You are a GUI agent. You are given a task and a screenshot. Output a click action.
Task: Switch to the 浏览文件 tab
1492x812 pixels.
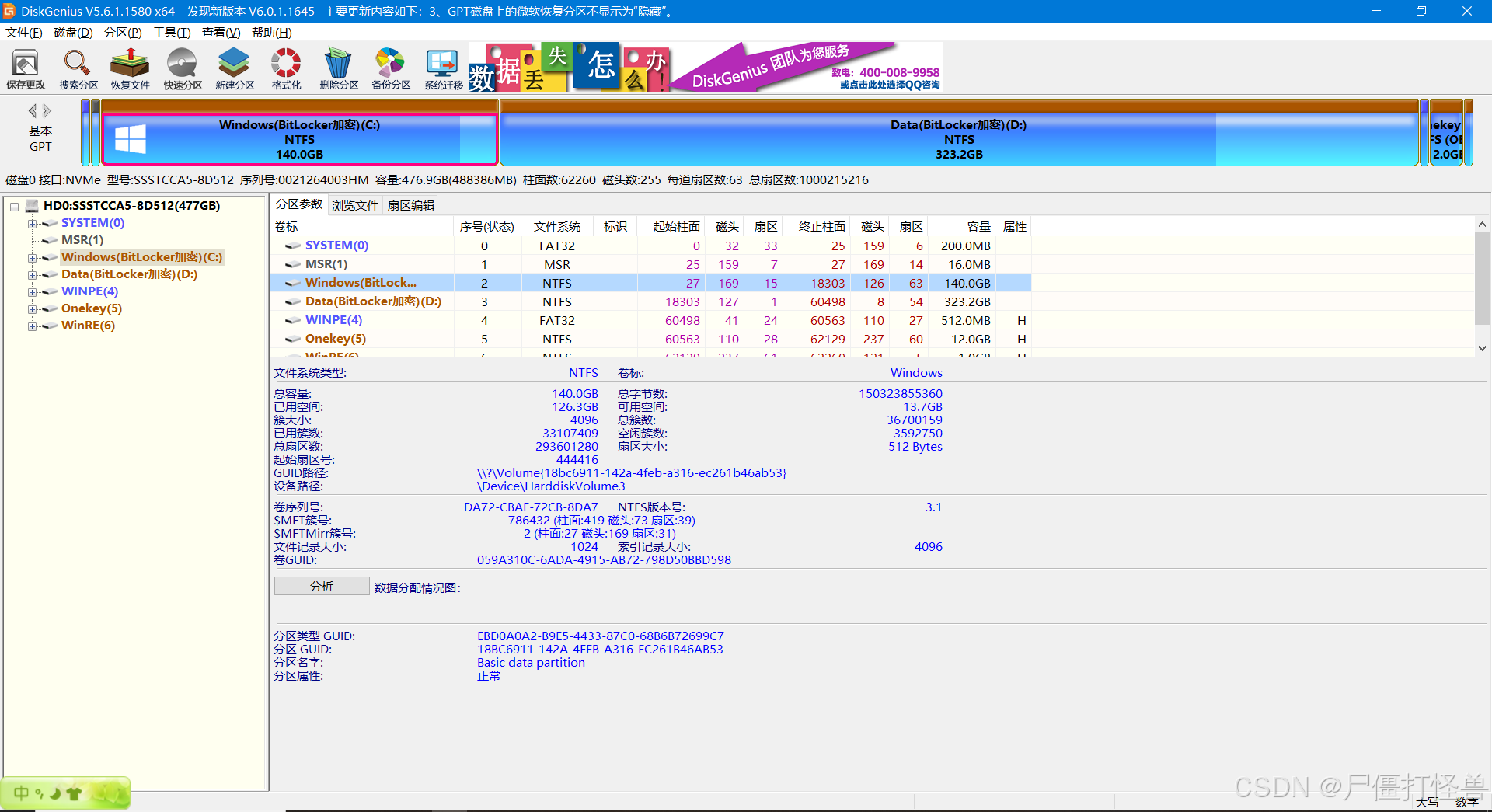pyautogui.click(x=355, y=205)
